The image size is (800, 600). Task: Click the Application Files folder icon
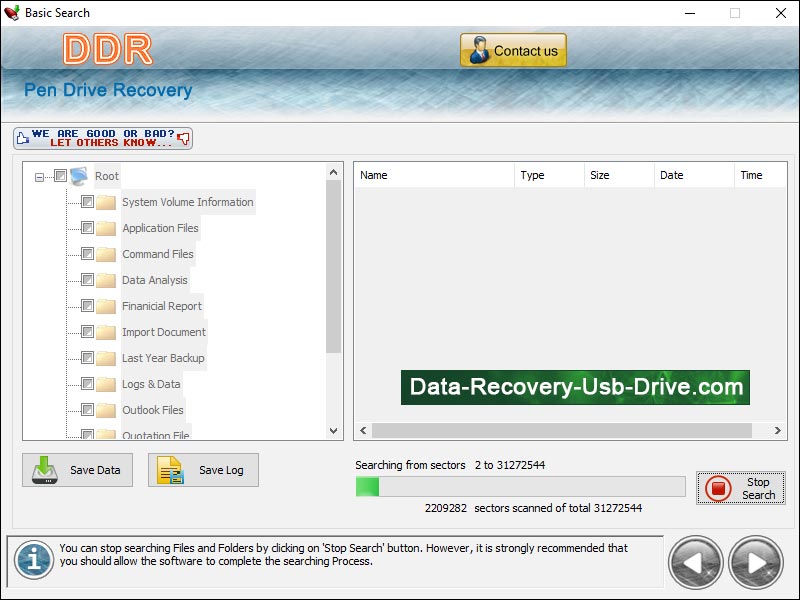click(x=106, y=228)
